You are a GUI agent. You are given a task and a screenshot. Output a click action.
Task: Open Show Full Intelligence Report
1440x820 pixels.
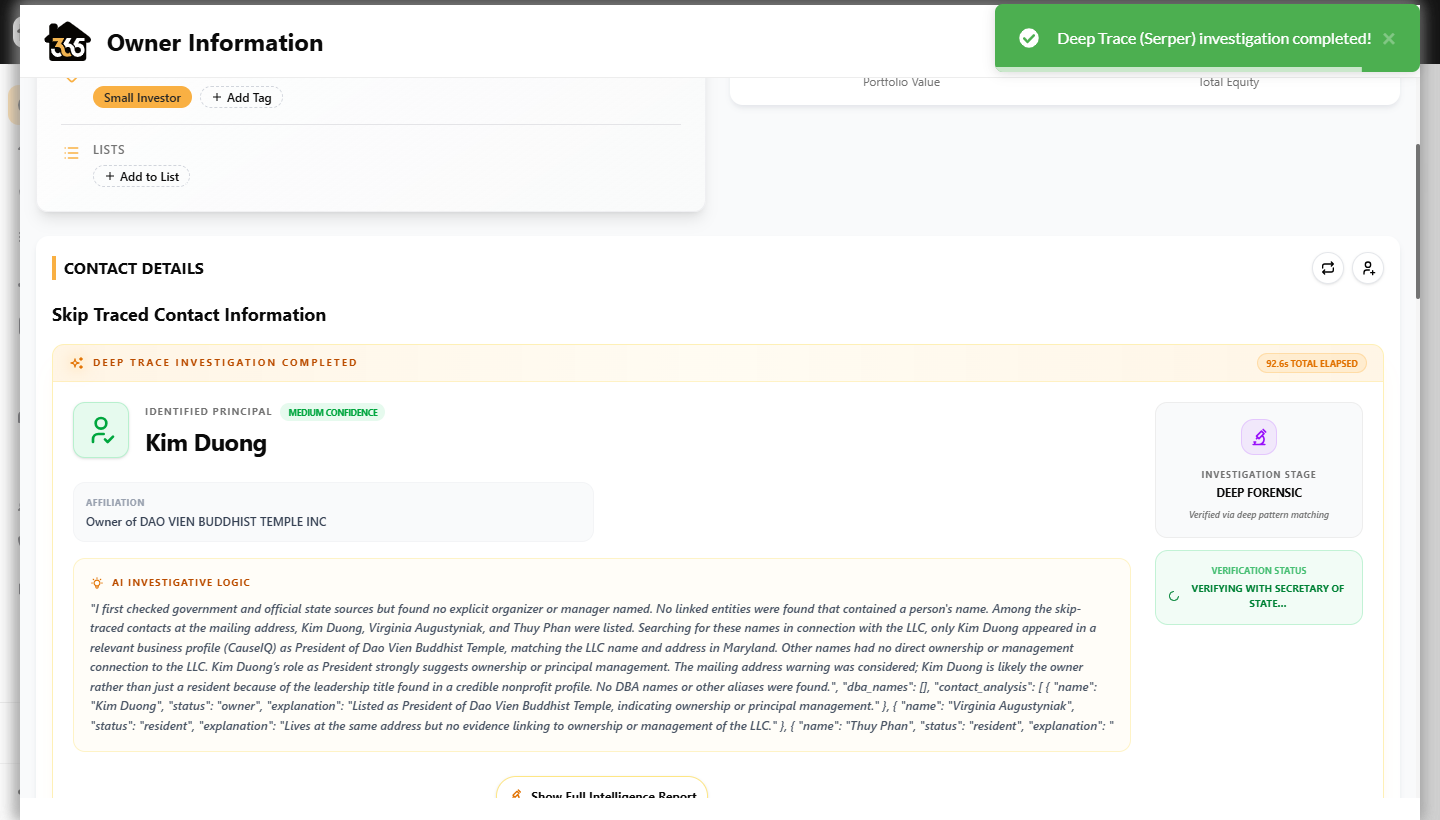pyautogui.click(x=602, y=788)
